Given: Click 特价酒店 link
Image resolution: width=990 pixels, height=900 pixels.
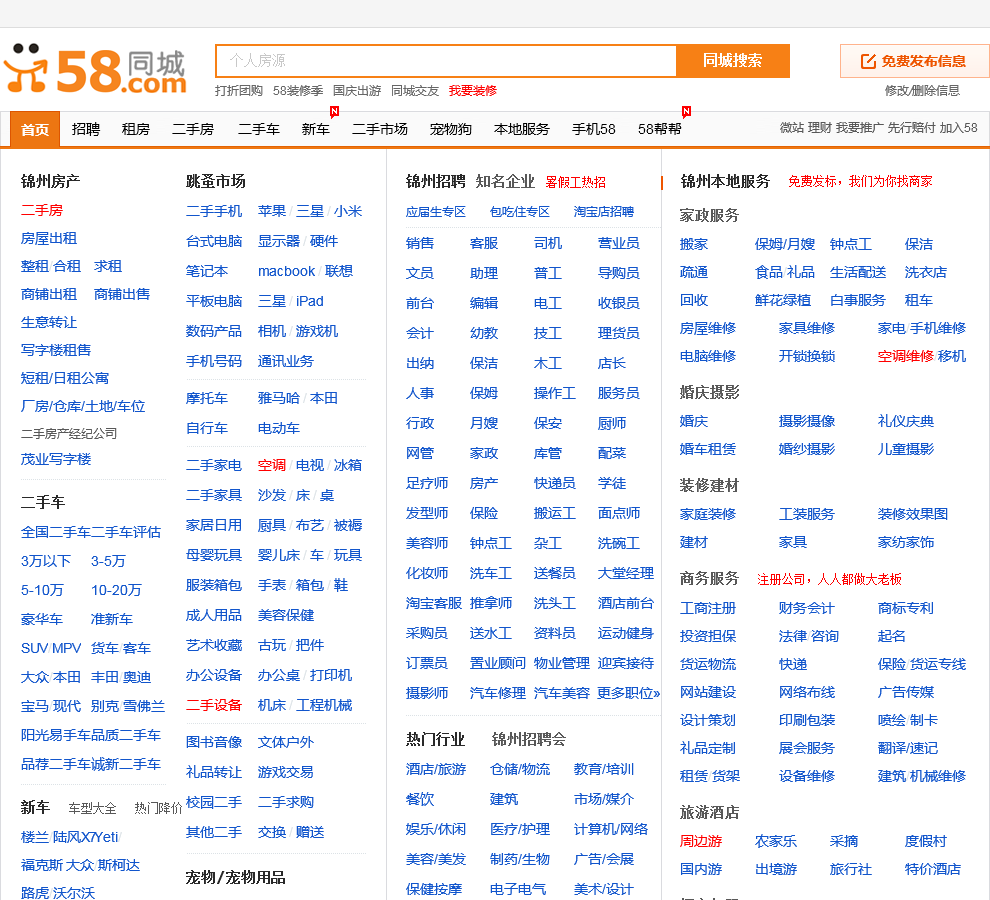Looking at the screenshot, I should [x=933, y=870].
